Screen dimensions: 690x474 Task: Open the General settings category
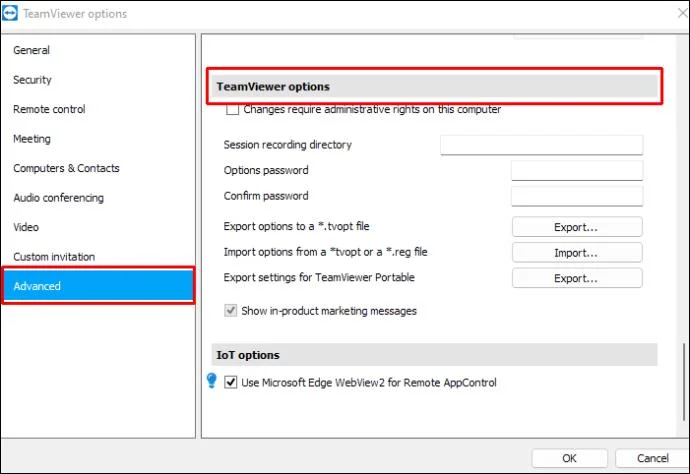(98, 50)
